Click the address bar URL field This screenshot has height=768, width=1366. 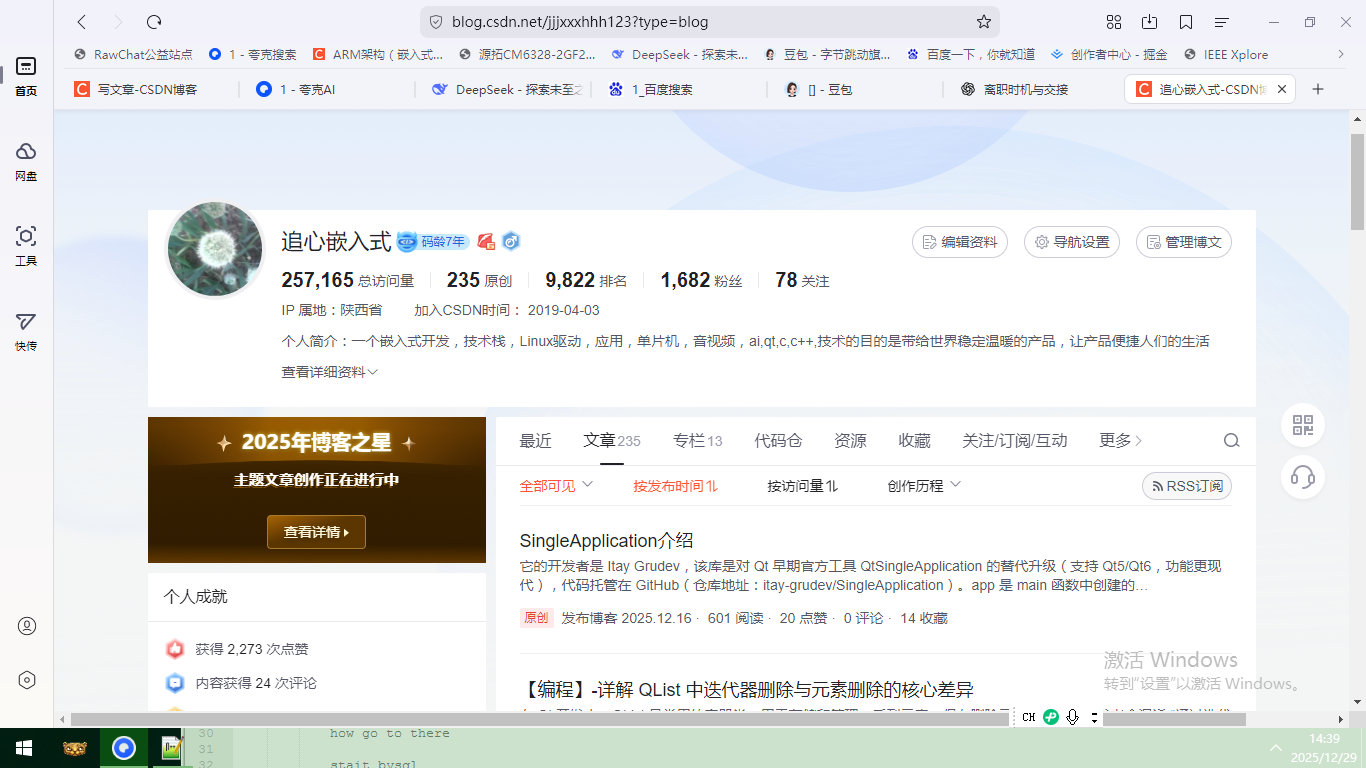pyautogui.click(x=710, y=22)
